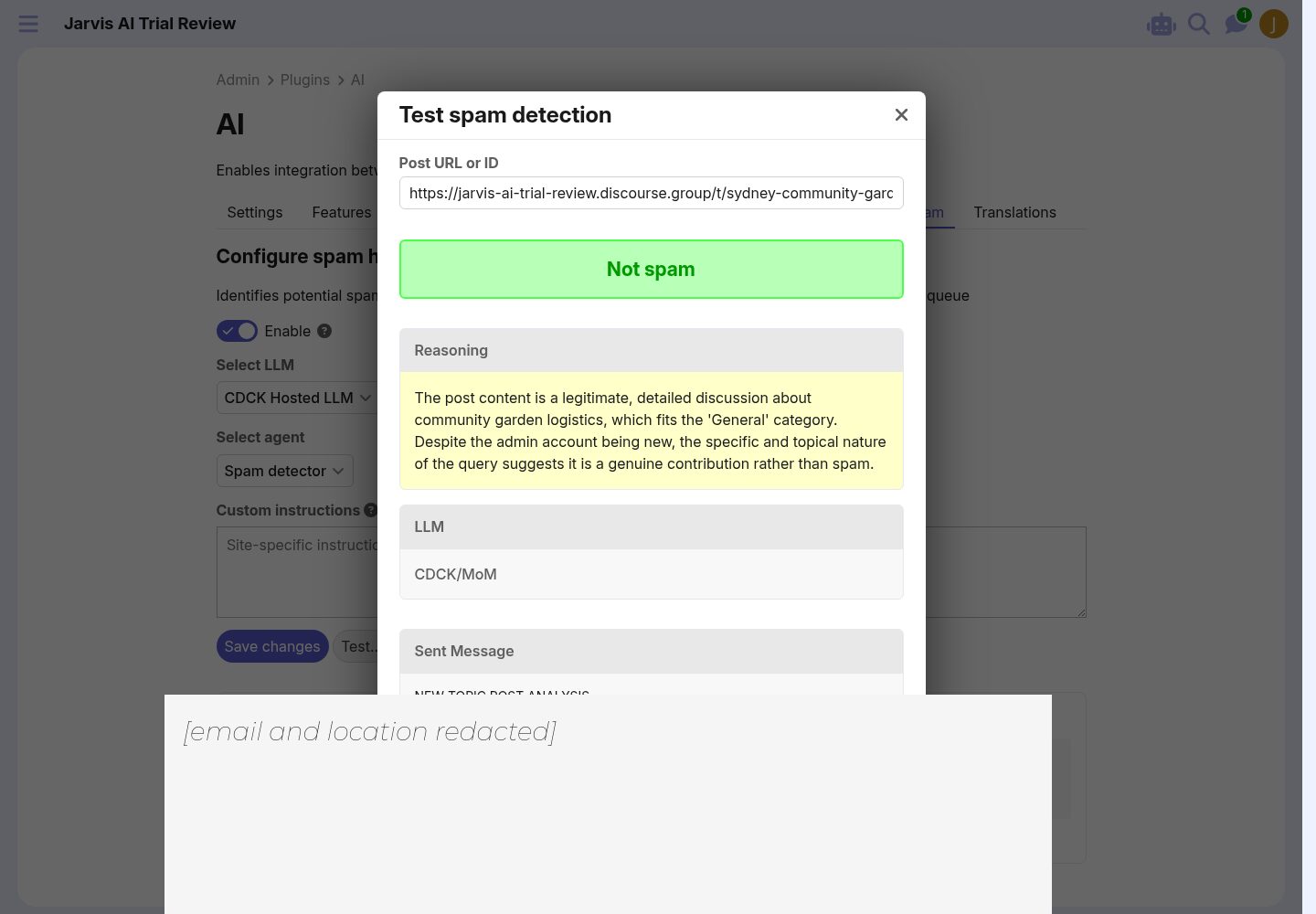Open the Features tab
Viewport: 1316px width, 914px height.
341,212
